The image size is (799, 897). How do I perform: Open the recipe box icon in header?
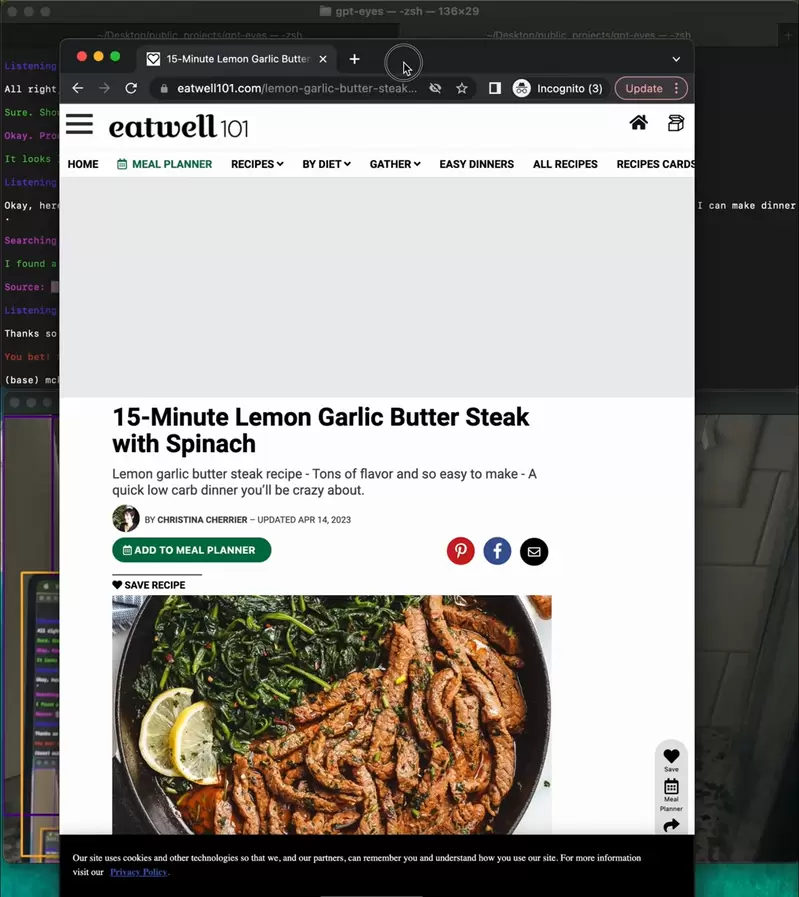676,123
